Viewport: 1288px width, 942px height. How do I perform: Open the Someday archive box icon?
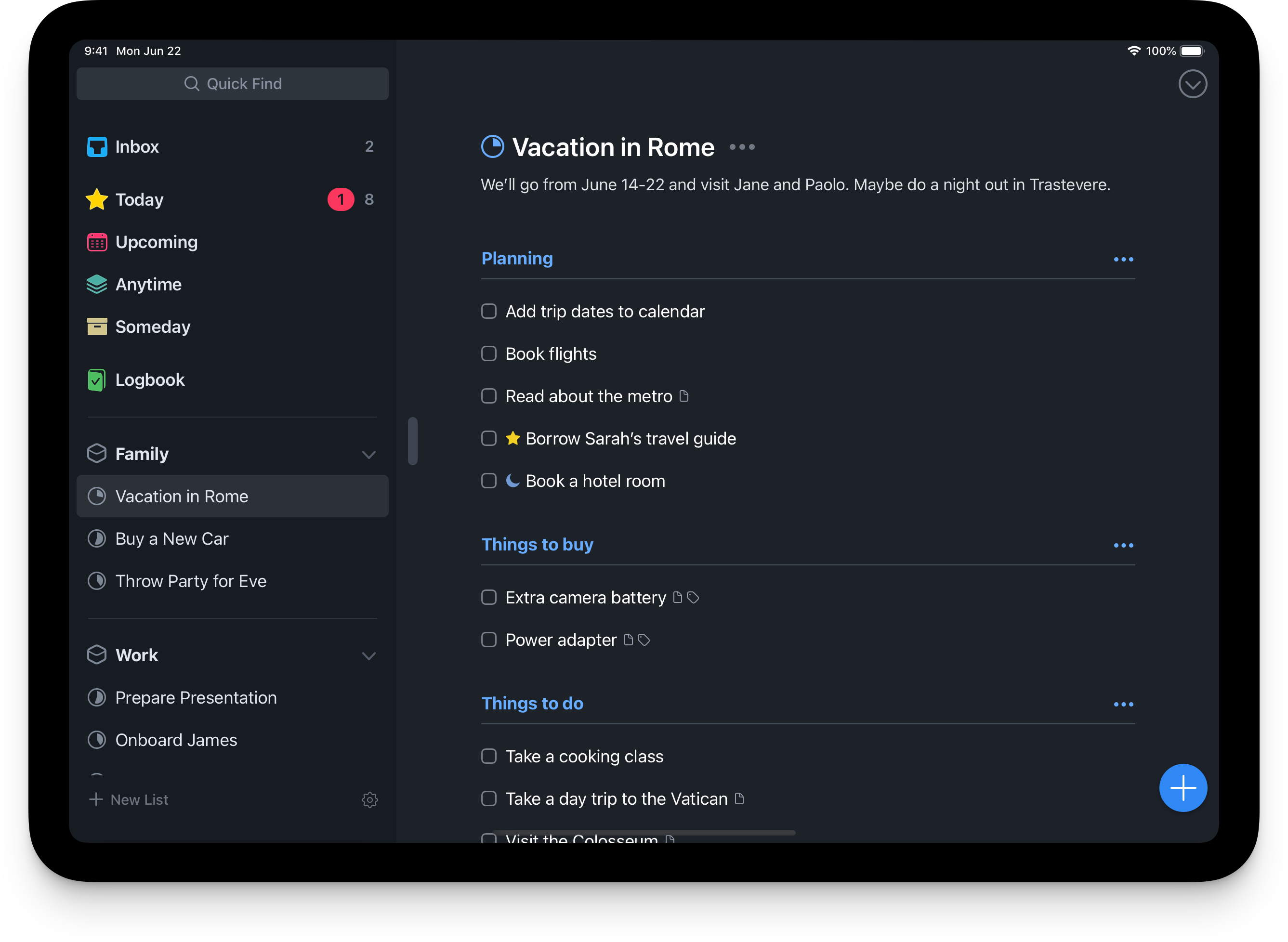97,327
